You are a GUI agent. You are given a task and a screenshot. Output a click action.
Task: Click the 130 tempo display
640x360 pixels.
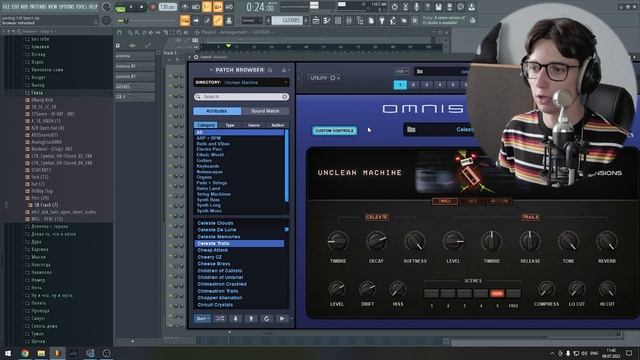pyautogui.click(x=167, y=7)
